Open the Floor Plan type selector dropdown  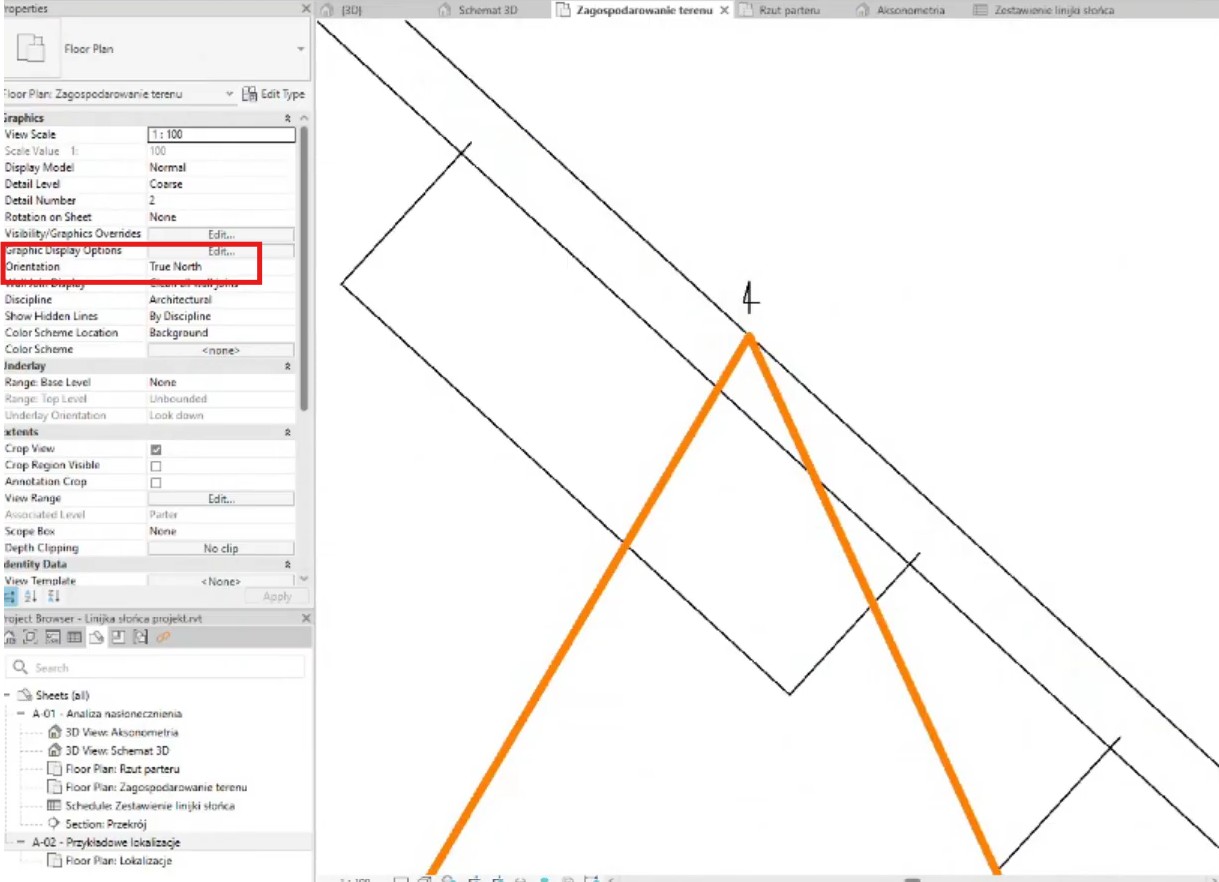coord(300,49)
